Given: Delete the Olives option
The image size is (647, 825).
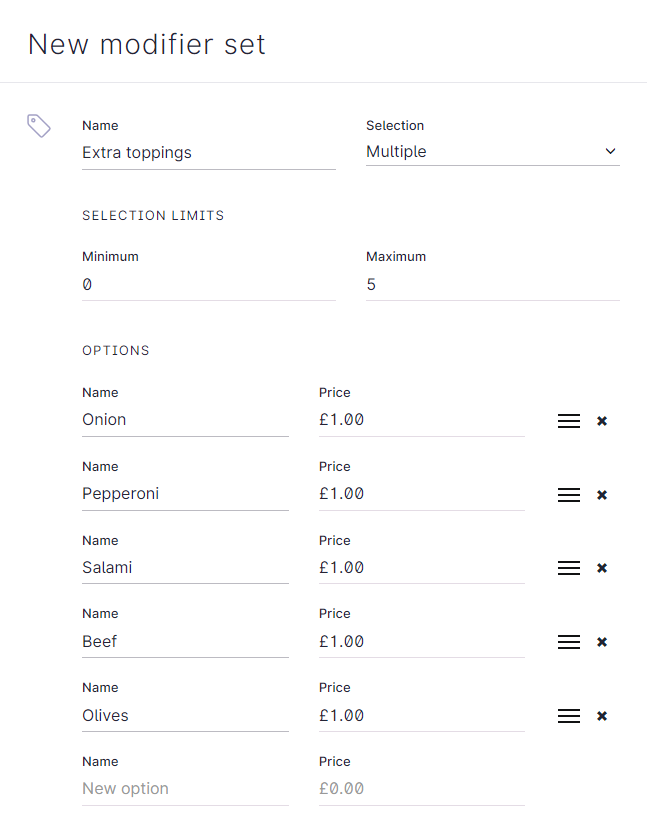Looking at the screenshot, I should point(602,716).
